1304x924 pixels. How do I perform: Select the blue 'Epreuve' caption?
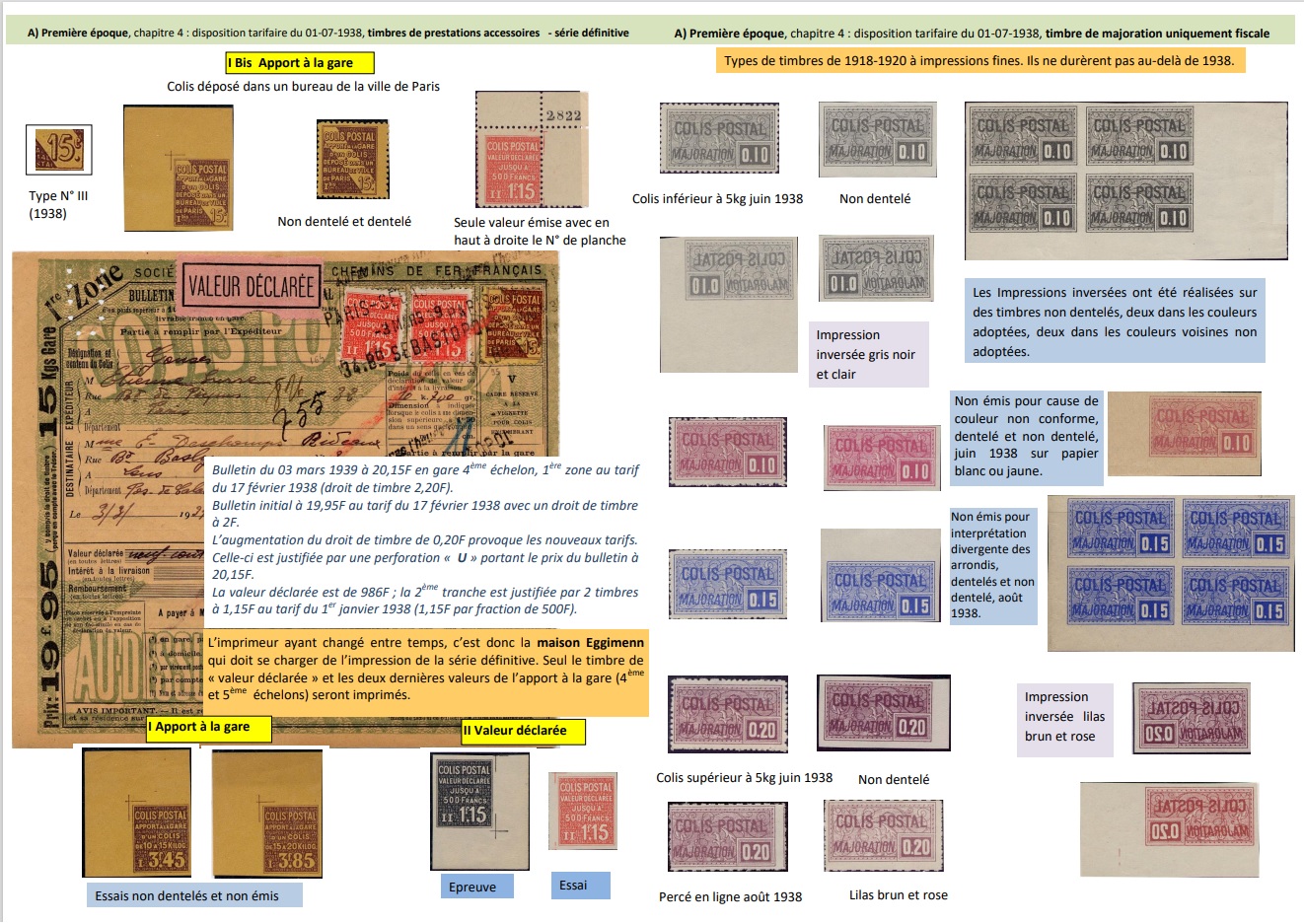472,887
